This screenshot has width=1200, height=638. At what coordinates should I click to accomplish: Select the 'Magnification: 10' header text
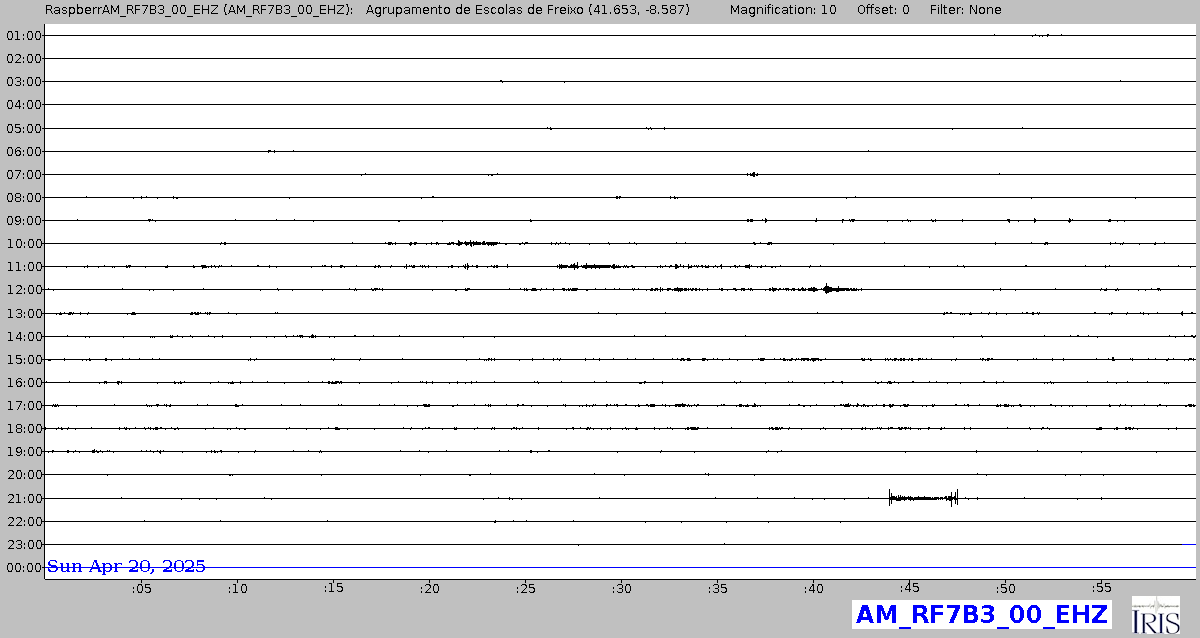[783, 9]
